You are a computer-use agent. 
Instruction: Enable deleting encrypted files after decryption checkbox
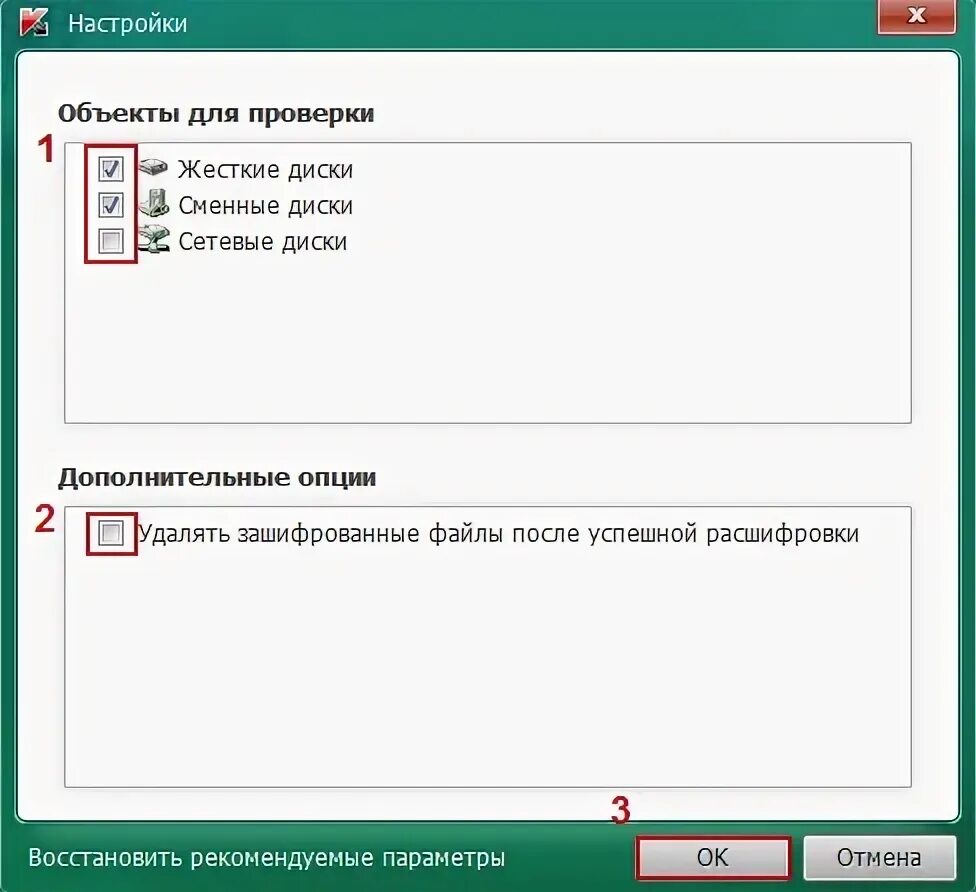click(111, 533)
